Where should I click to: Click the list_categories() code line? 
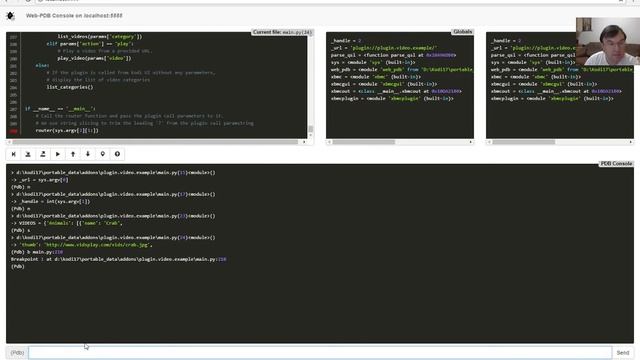(70, 87)
